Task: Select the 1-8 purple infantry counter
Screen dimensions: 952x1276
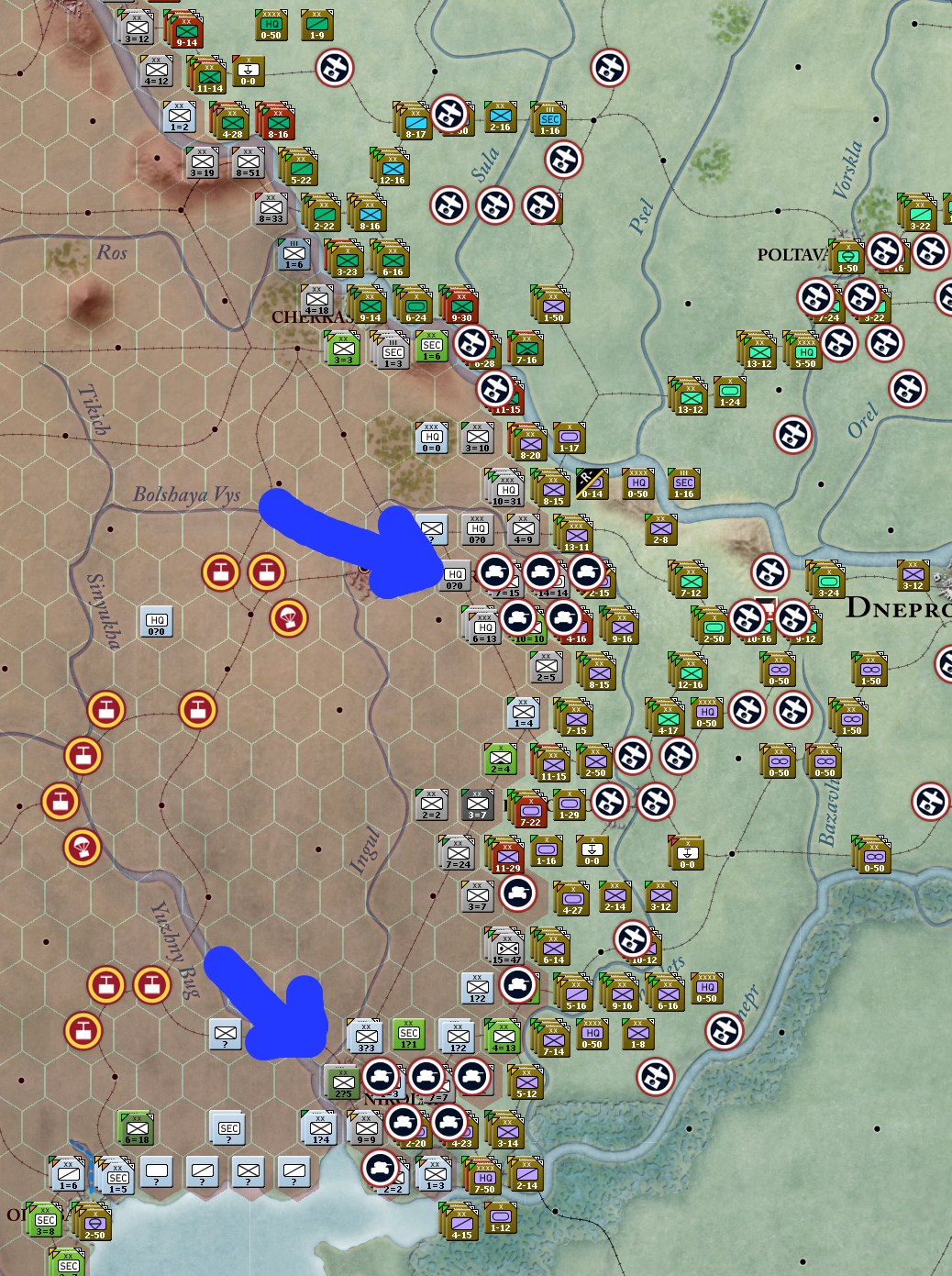Action: pos(637,1034)
